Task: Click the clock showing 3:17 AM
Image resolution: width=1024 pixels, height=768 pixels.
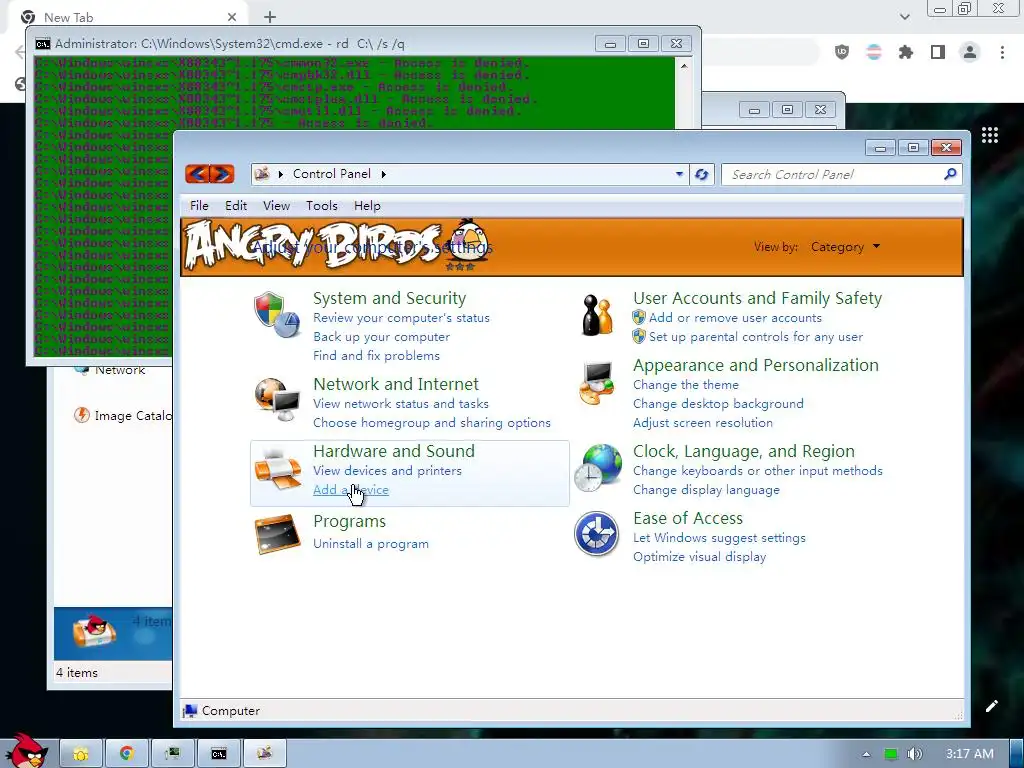Action: (x=970, y=754)
